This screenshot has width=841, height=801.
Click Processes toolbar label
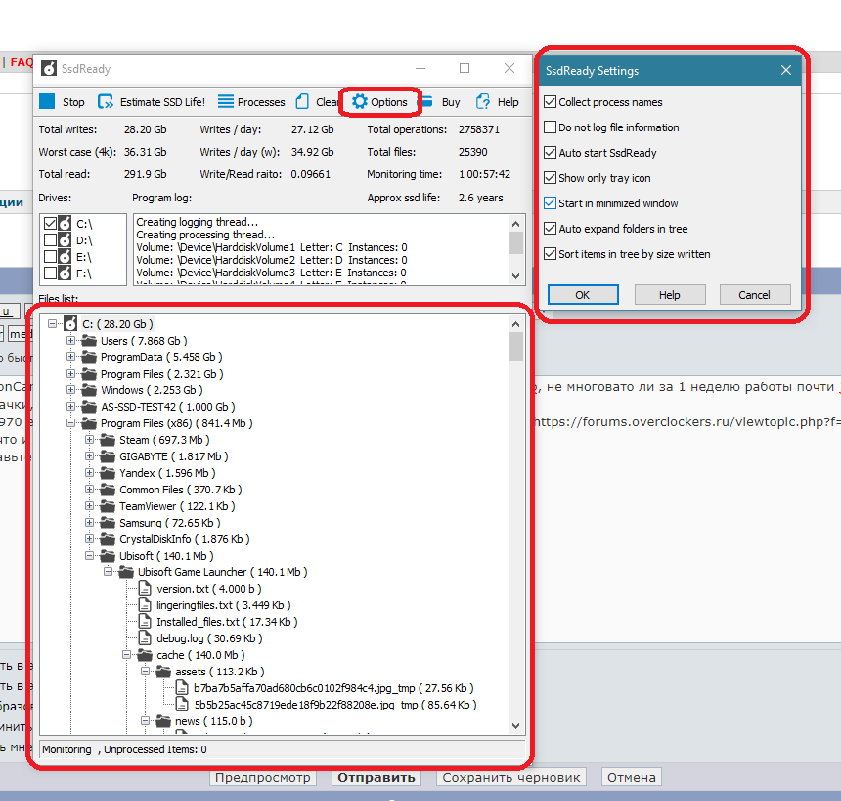262,102
